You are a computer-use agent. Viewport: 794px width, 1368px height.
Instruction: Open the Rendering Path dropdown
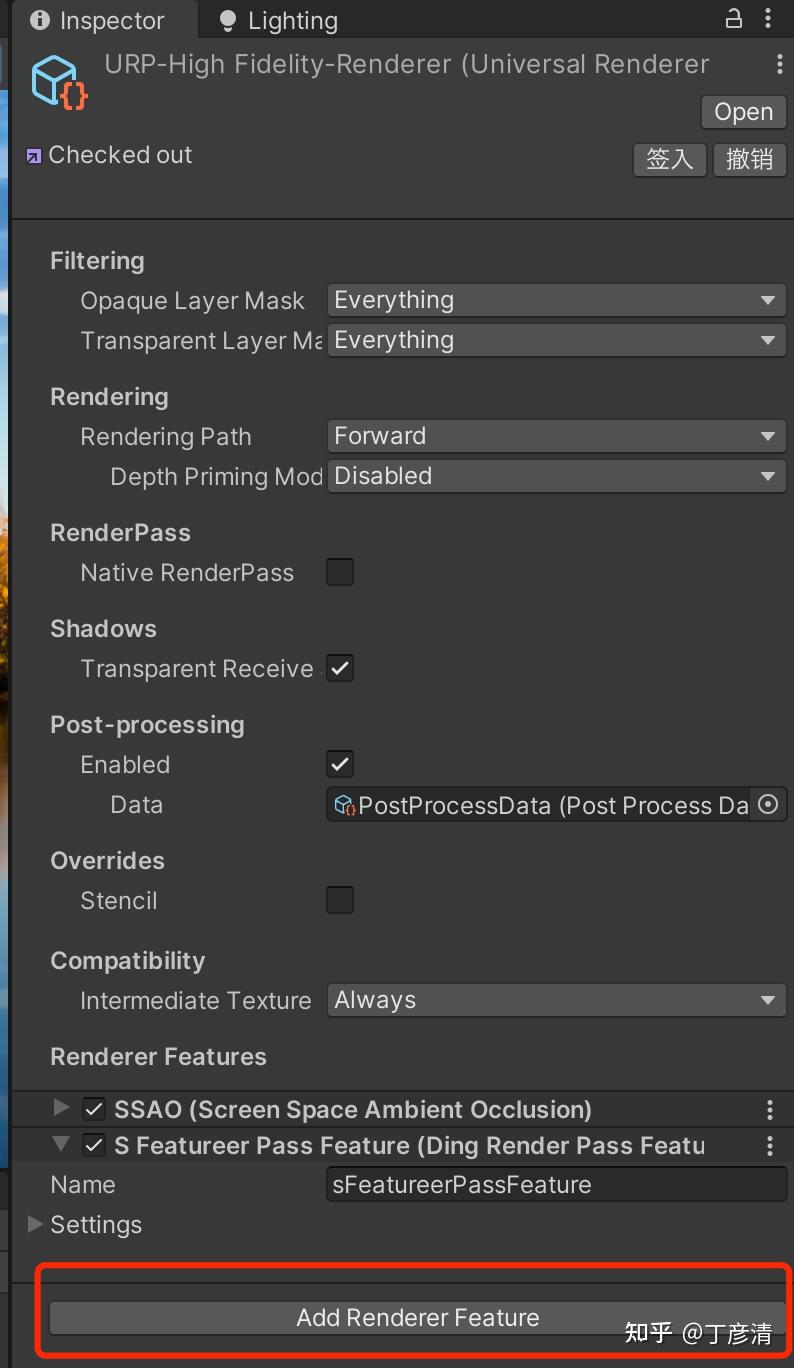click(556, 436)
